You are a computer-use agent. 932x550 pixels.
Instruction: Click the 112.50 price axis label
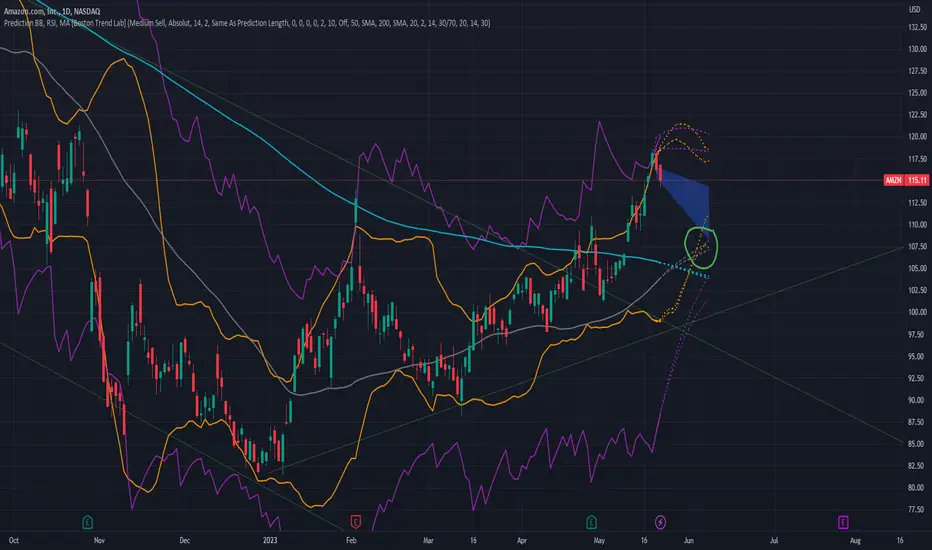[x=918, y=203]
